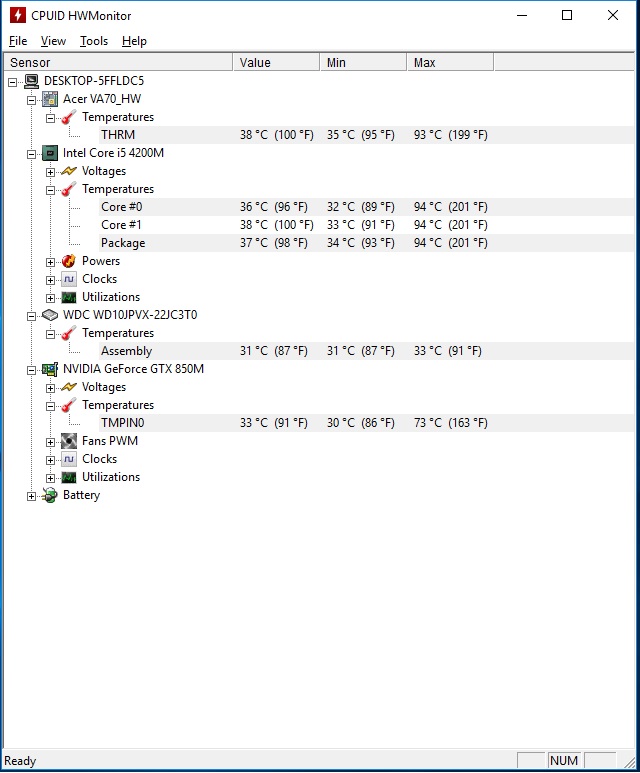
Task: Click the Intel CPU Utilizations graph icon
Action: 69,297
